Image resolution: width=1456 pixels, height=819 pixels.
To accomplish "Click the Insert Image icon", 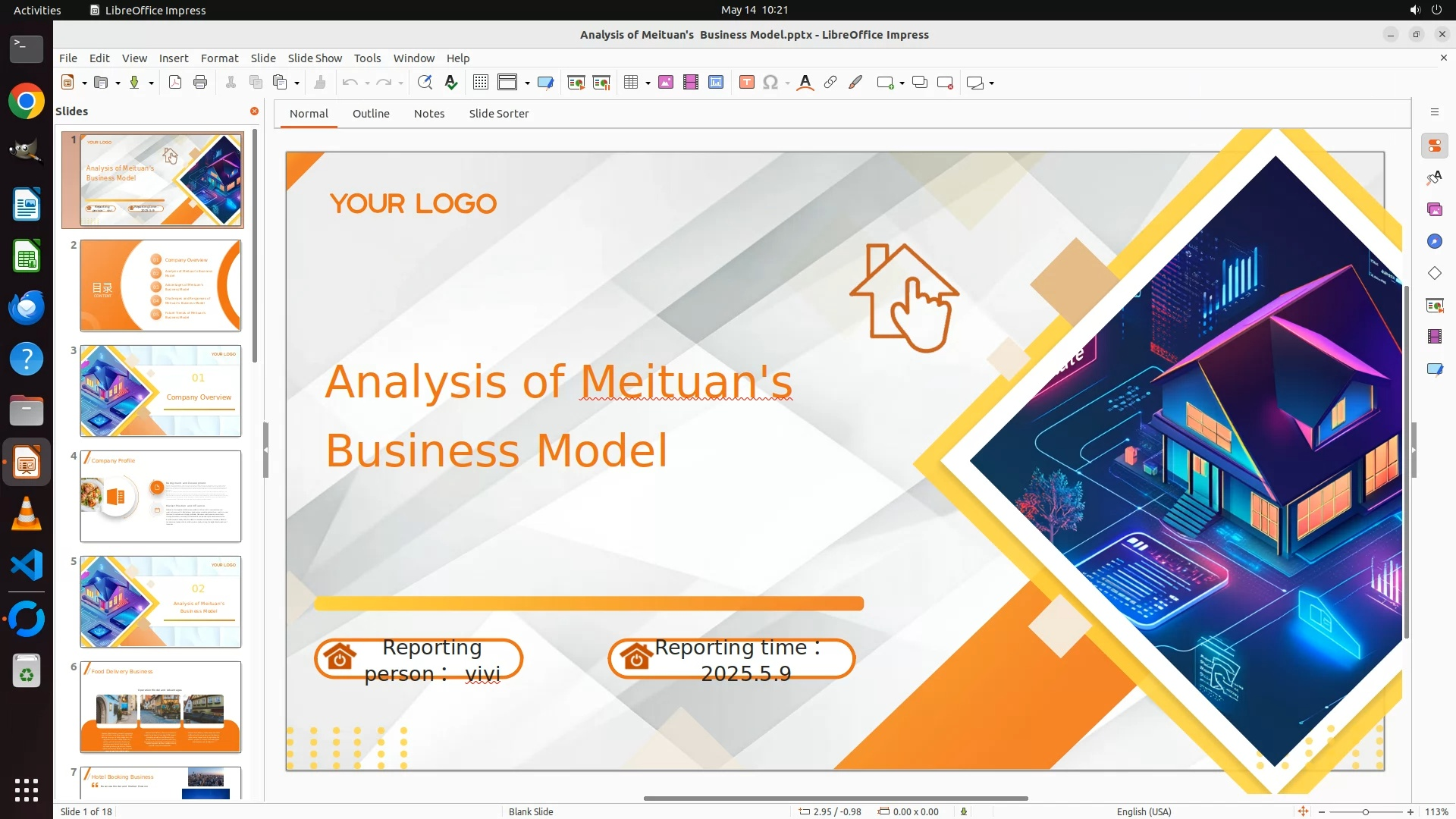I will click(666, 83).
